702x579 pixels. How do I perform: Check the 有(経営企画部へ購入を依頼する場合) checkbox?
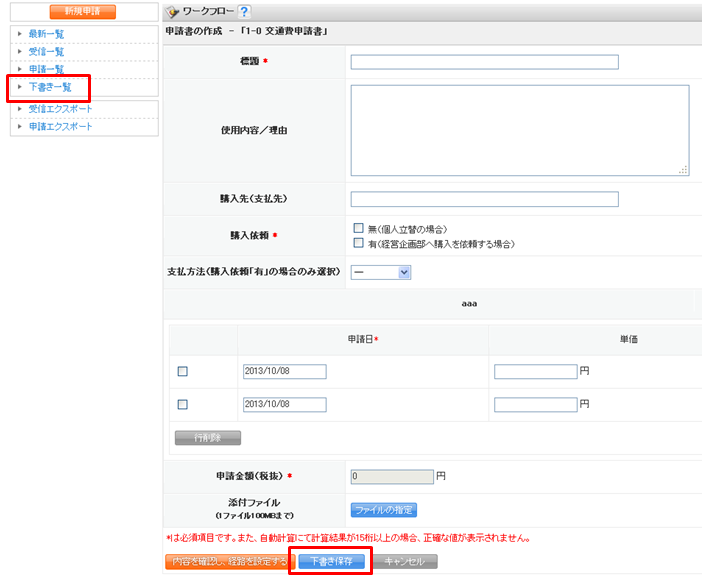[358, 243]
